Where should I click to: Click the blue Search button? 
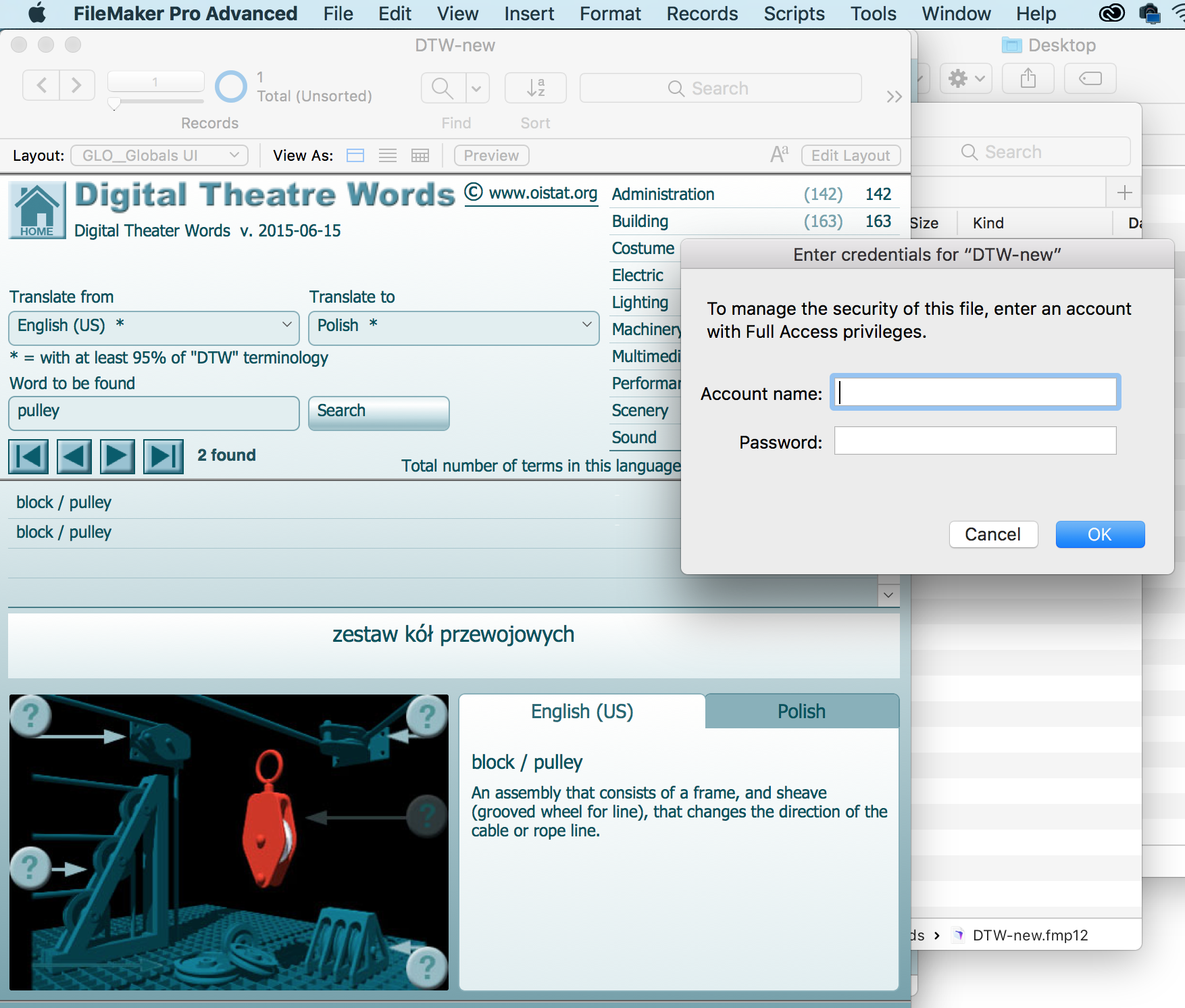(379, 412)
